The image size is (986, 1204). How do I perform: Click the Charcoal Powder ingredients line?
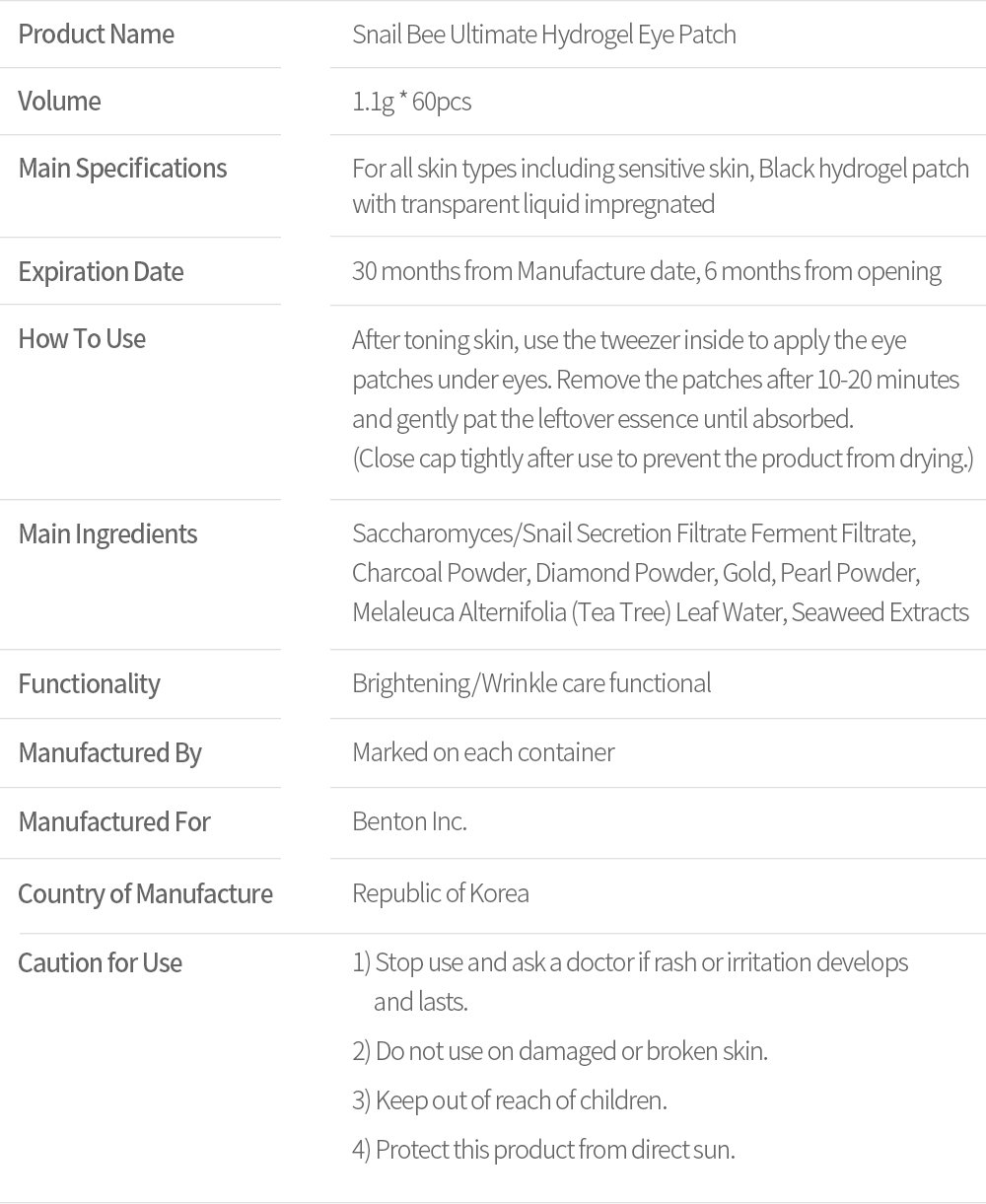click(635, 573)
